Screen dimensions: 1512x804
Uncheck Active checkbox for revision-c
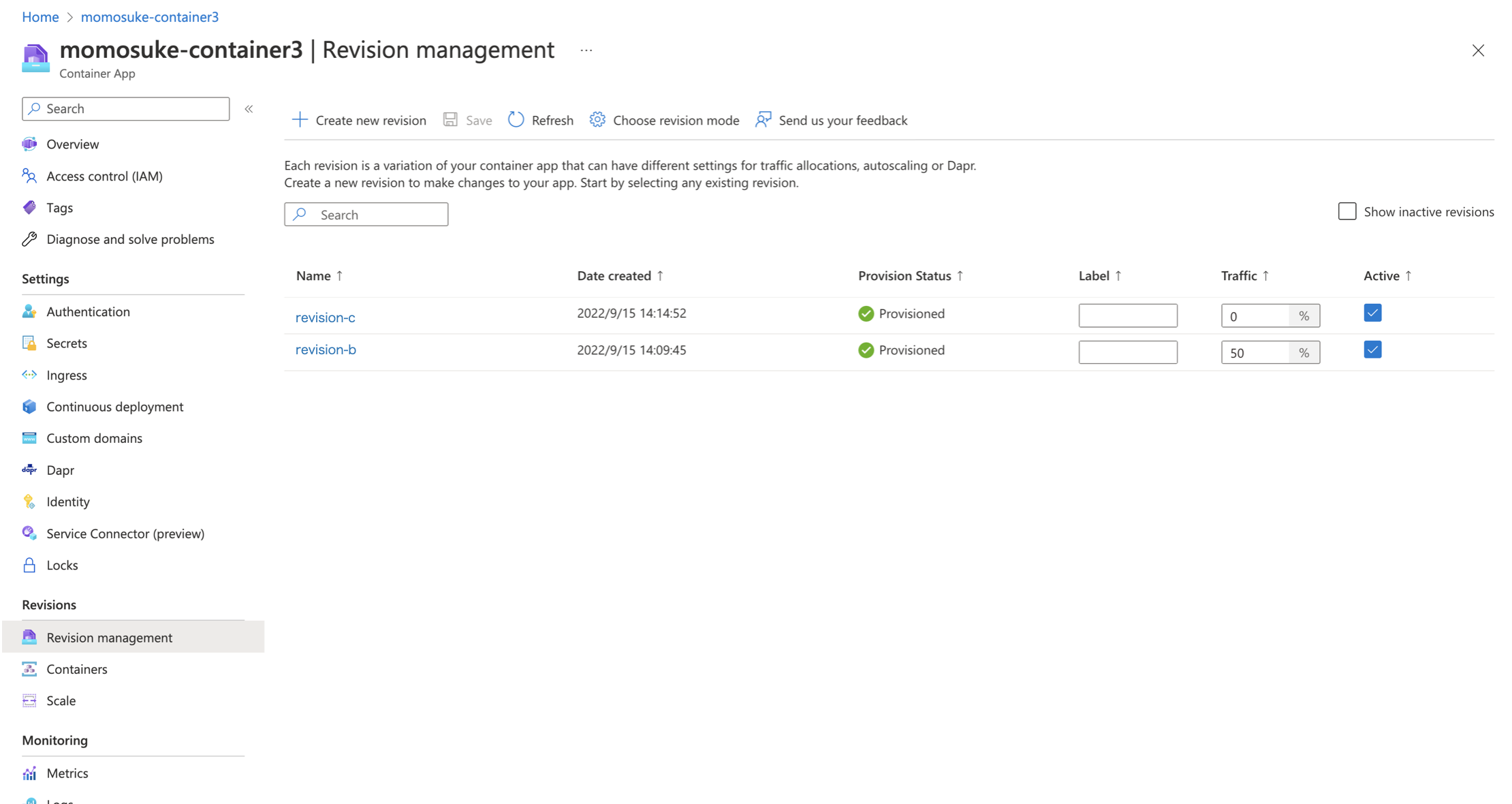click(1372, 313)
